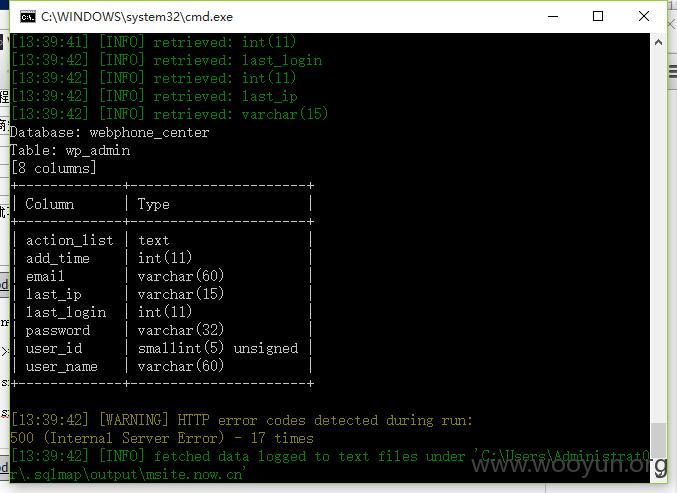Screen dimensions: 677x493
Task: Click the Type table header
Action: (153, 204)
